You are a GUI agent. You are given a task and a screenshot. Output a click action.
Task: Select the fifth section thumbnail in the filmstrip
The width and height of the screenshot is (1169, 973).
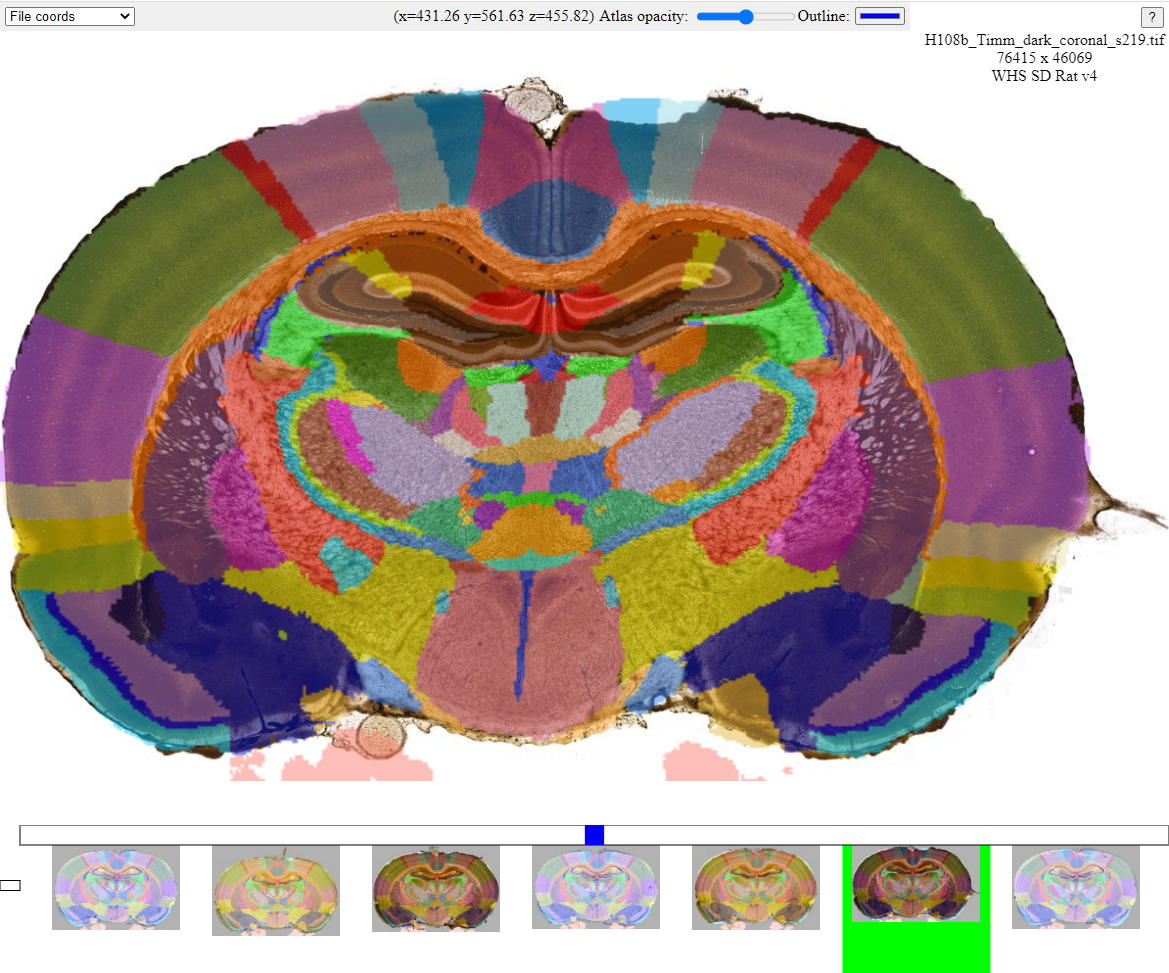tap(756, 887)
